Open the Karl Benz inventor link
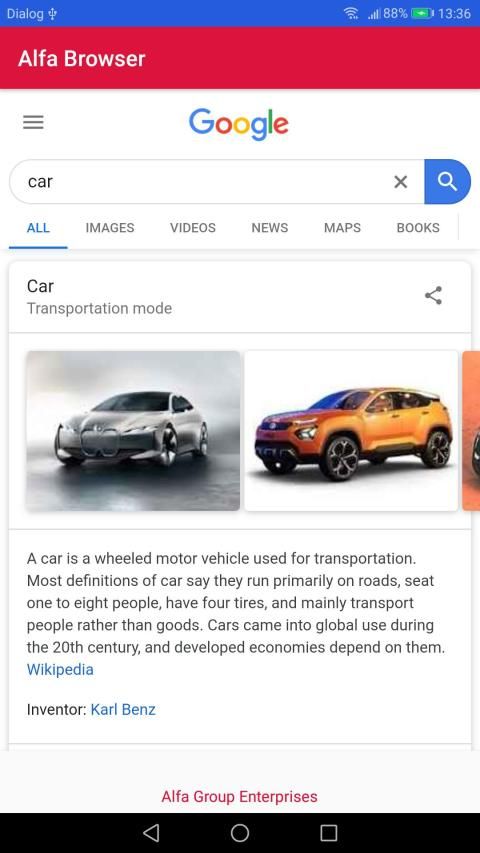This screenshot has width=480, height=853. pyautogui.click(x=123, y=709)
